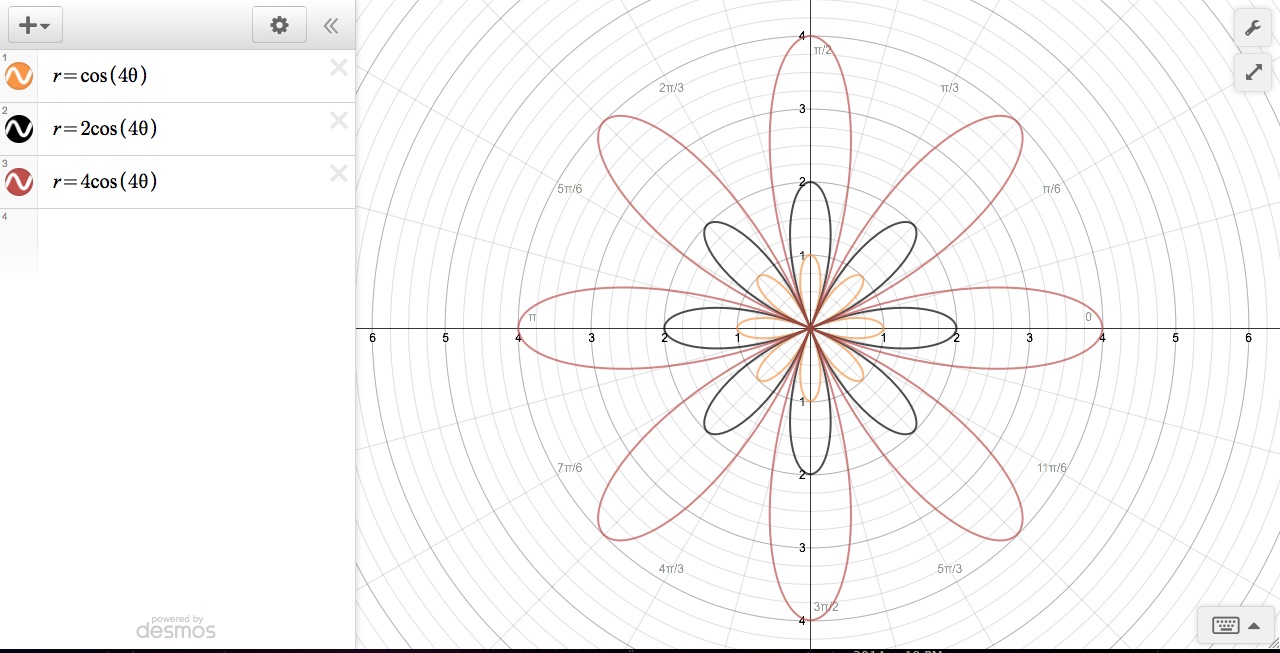The height and width of the screenshot is (653, 1280).
Task: Show the on-screen keyboard
Action: point(1236,625)
